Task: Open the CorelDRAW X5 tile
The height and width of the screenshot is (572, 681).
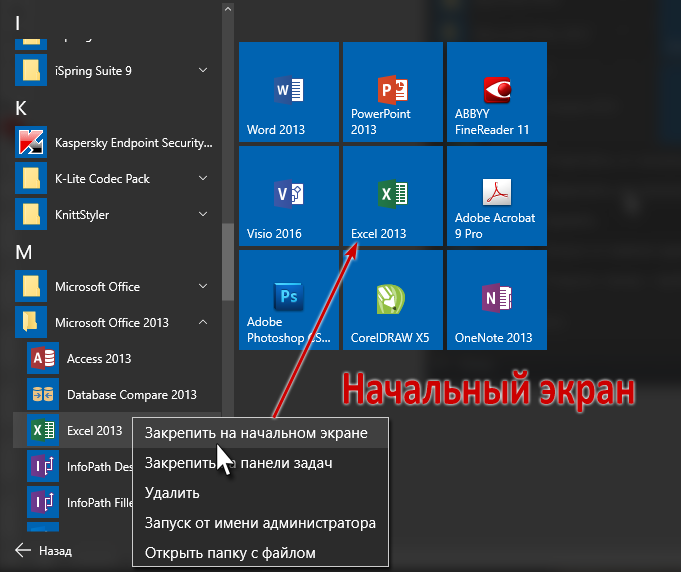Action: coord(393,300)
